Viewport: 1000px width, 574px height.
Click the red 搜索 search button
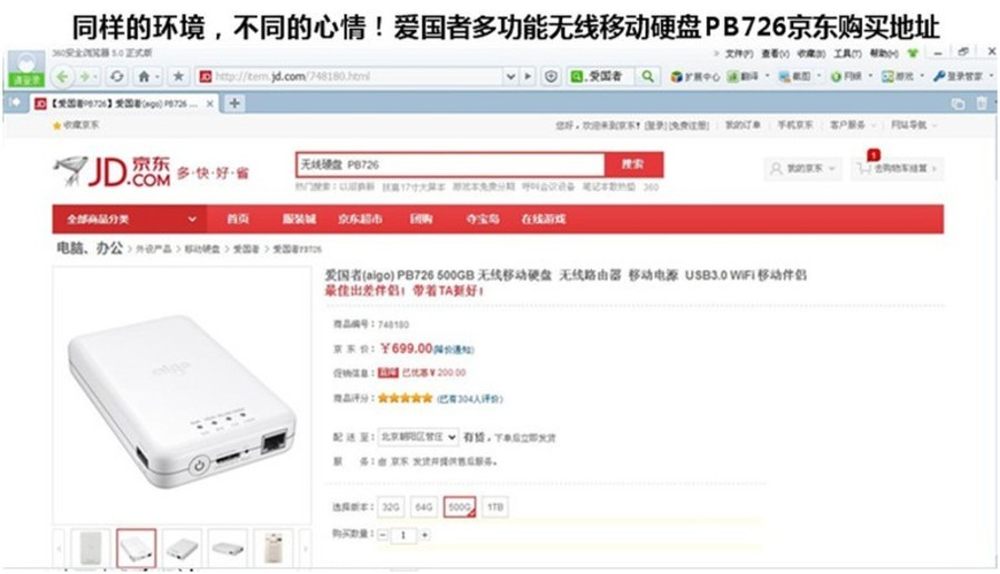[633, 165]
